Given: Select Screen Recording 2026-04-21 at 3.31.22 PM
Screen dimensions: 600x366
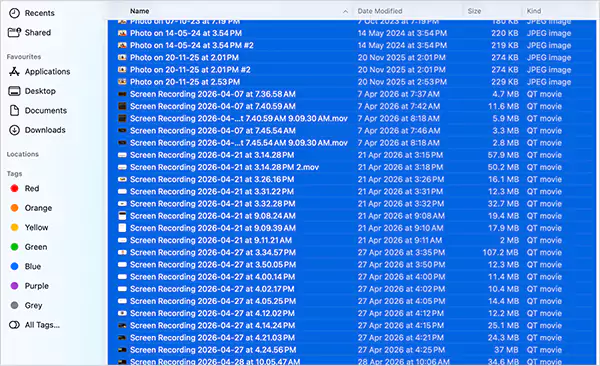Looking at the screenshot, I should tap(212, 192).
